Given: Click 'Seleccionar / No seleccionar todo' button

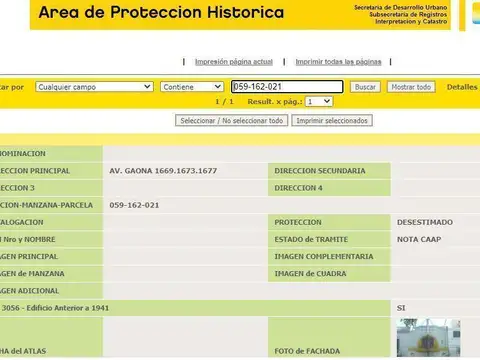Looking at the screenshot, I should click(x=231, y=121).
